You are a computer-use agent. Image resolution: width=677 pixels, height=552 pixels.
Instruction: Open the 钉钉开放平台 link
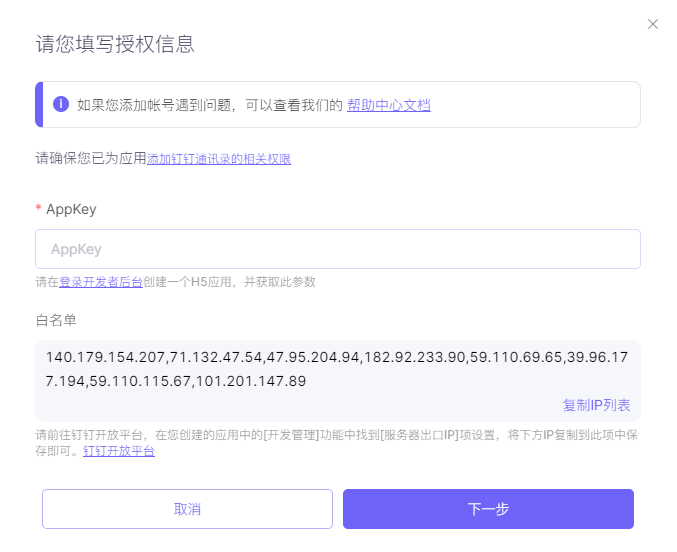tap(119, 451)
